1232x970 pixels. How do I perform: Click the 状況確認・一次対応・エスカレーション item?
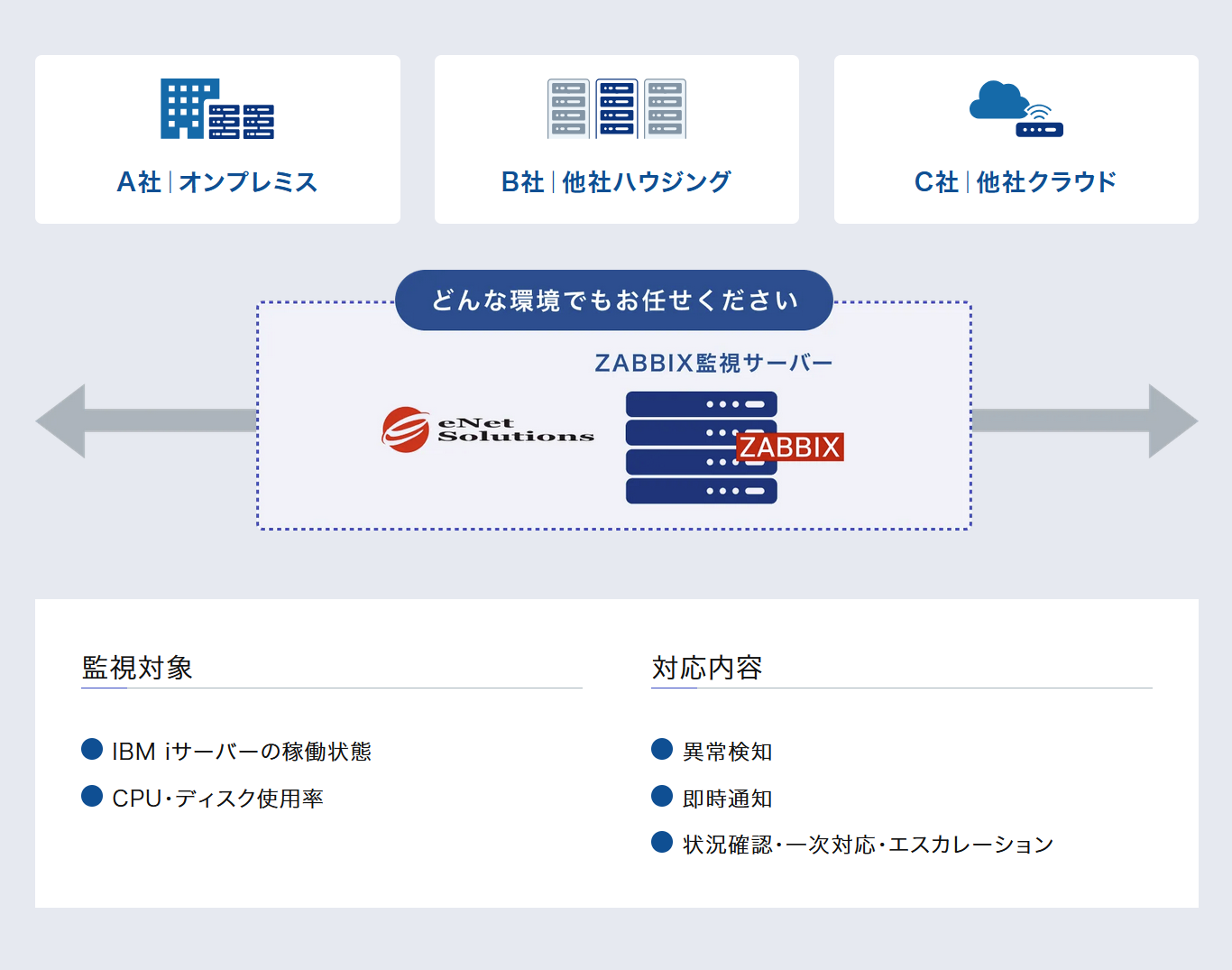coord(868,845)
